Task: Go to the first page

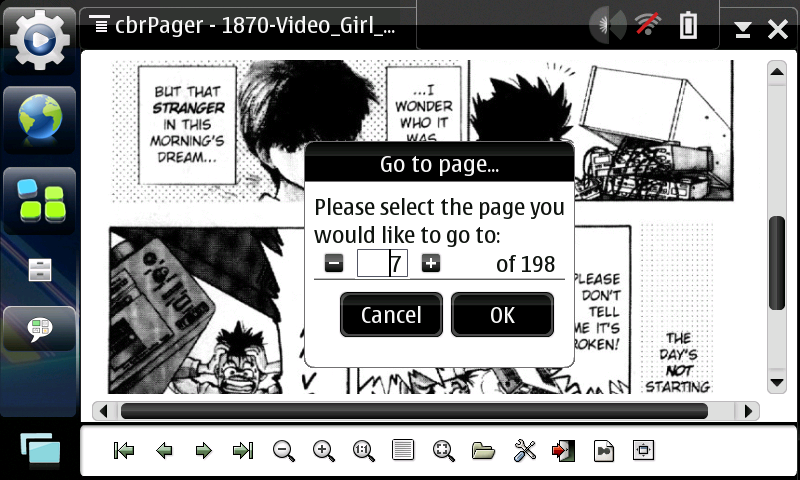Action: [123, 450]
